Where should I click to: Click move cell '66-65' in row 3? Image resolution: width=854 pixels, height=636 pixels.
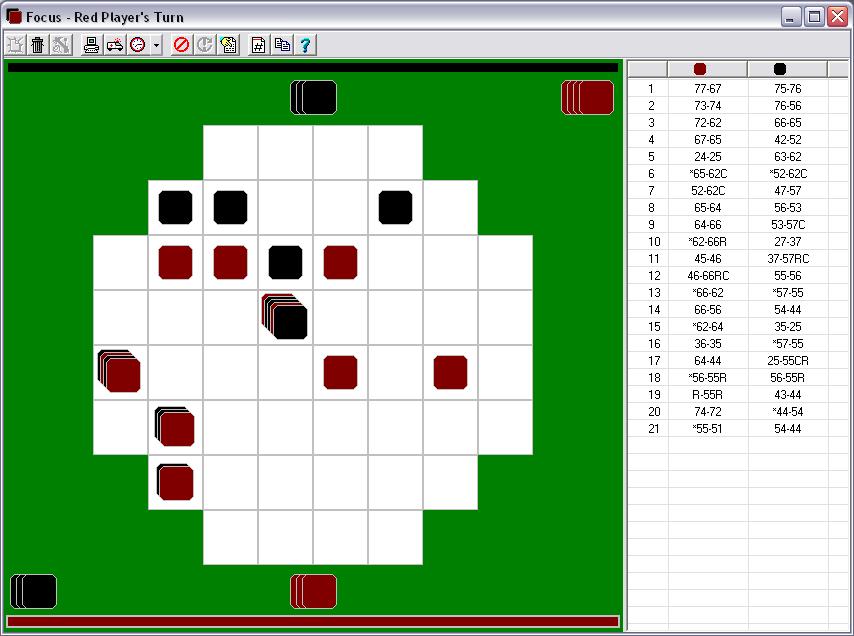click(x=788, y=123)
